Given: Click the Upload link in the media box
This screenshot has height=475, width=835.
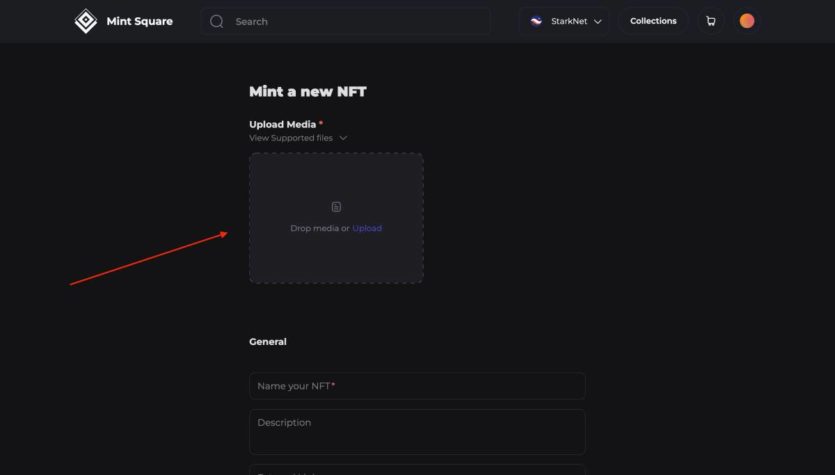Looking at the screenshot, I should [367, 228].
